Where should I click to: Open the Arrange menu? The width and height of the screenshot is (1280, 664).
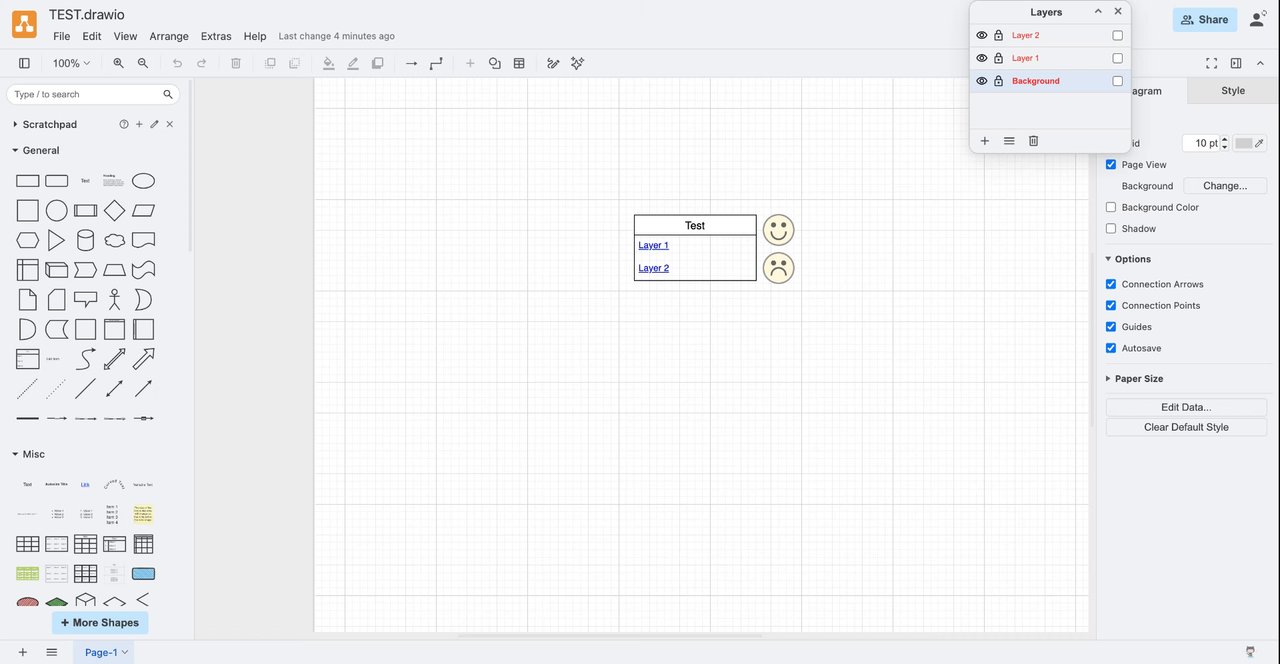(169, 36)
